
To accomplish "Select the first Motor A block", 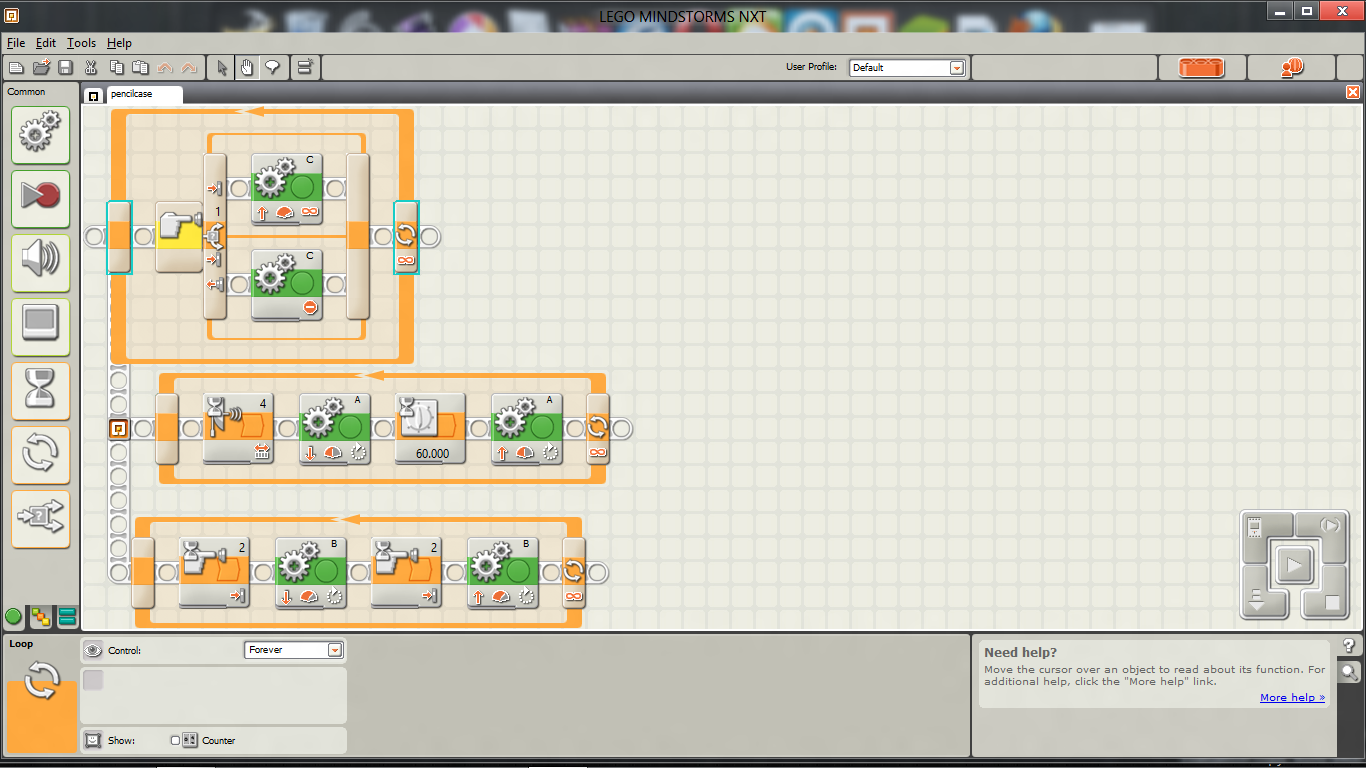I will point(335,428).
